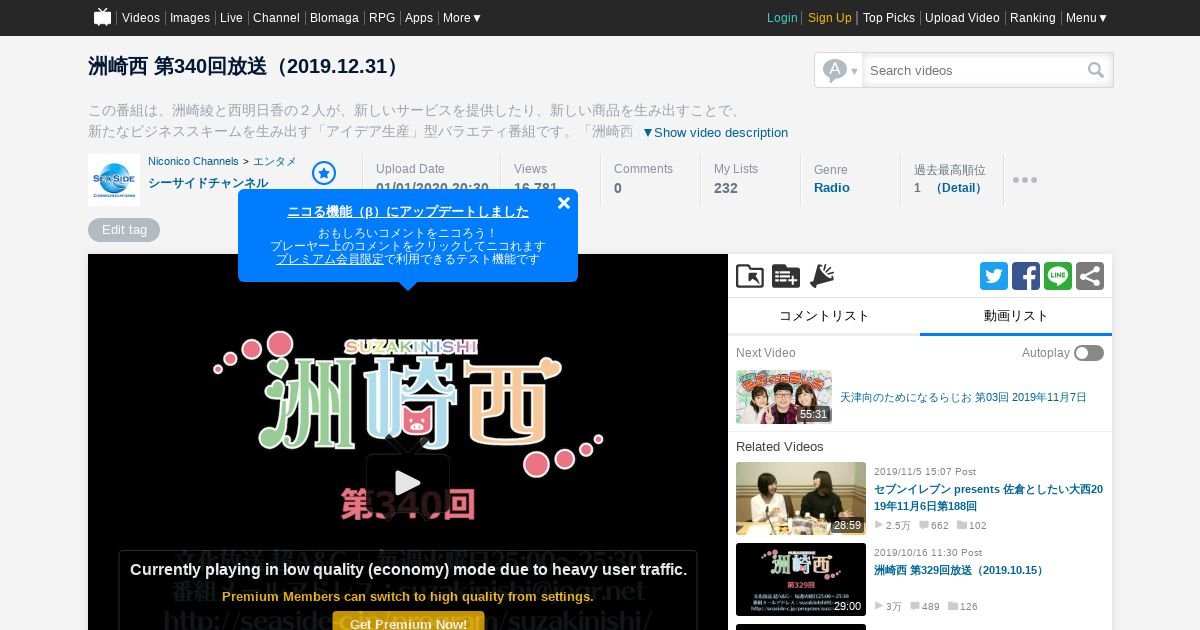Image resolution: width=1200 pixels, height=630 pixels.
Task: Click the Edit tag button
Action: point(124,230)
